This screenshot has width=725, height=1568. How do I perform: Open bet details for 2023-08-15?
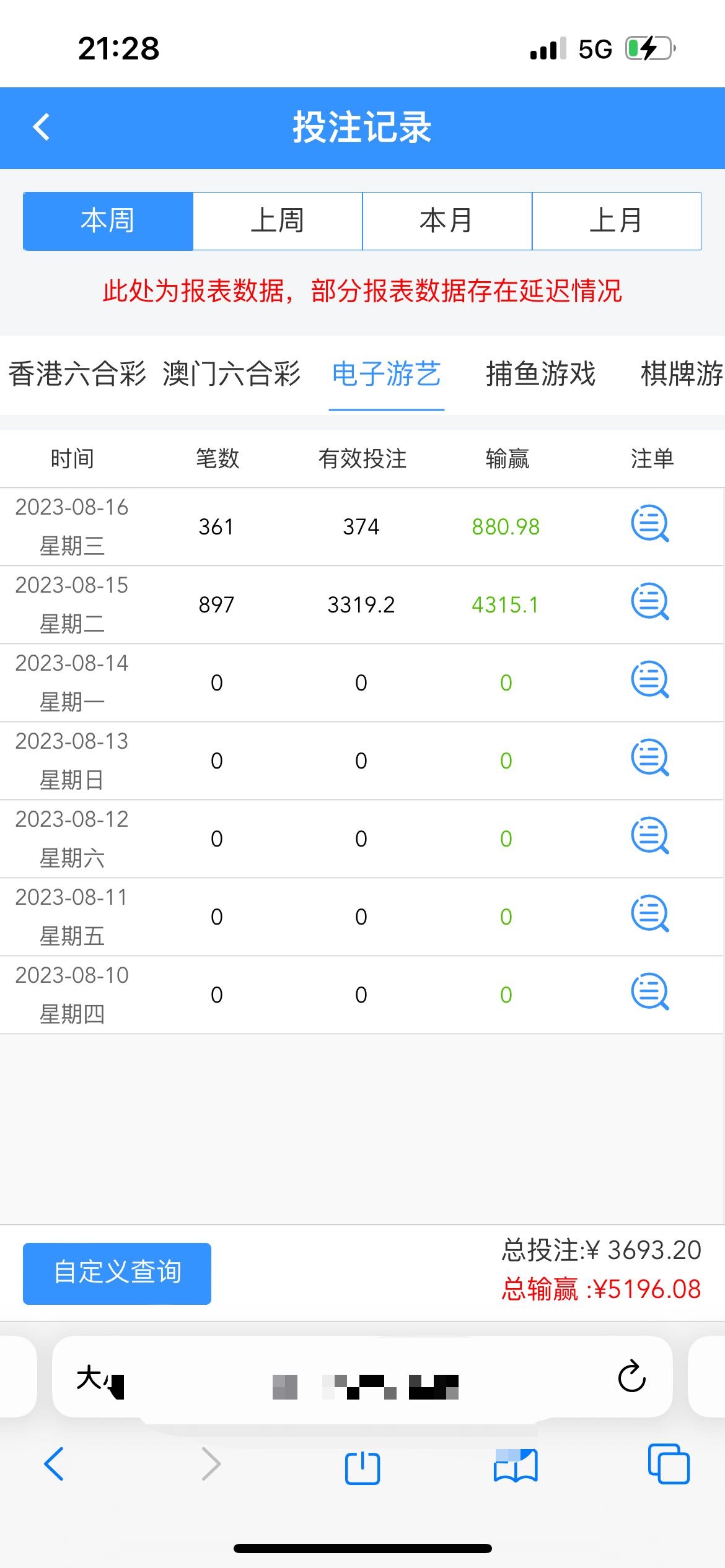coord(649,603)
